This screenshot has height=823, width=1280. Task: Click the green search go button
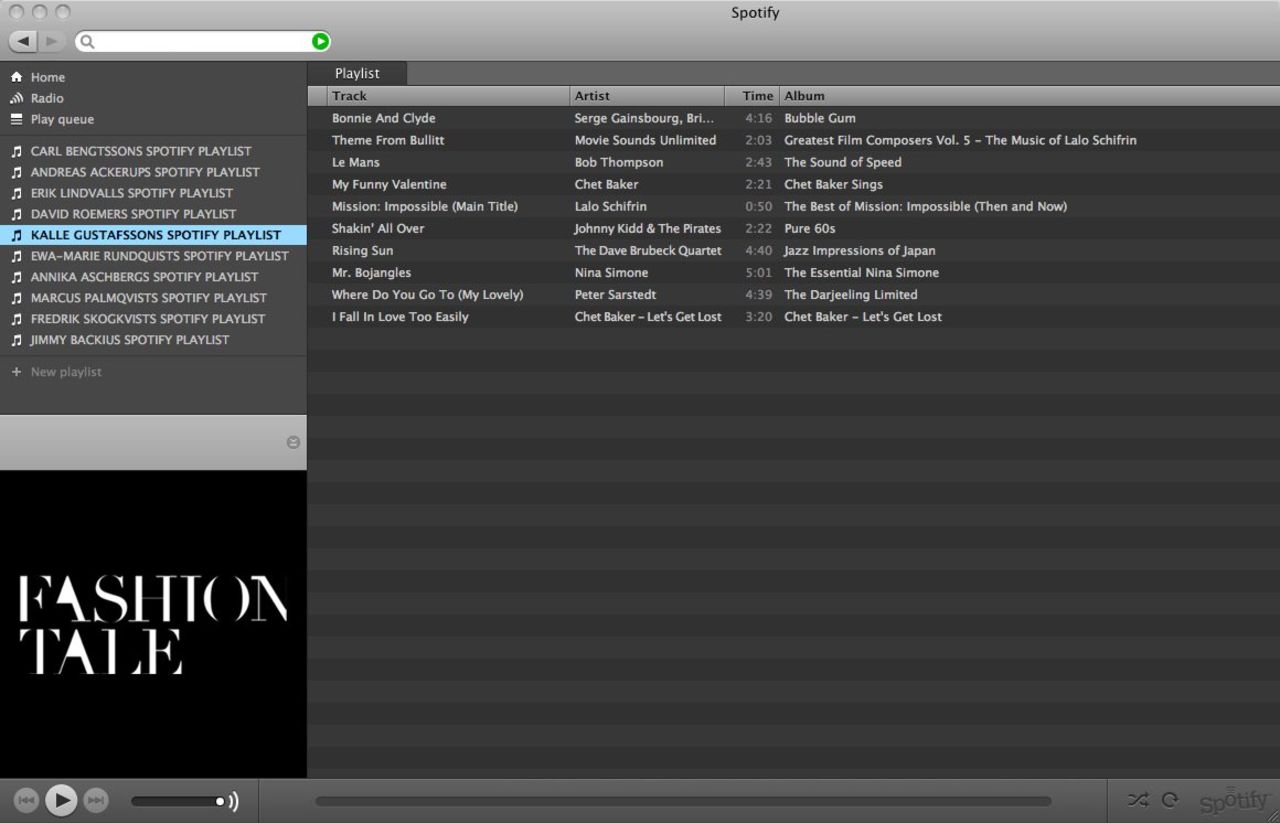[x=320, y=41]
